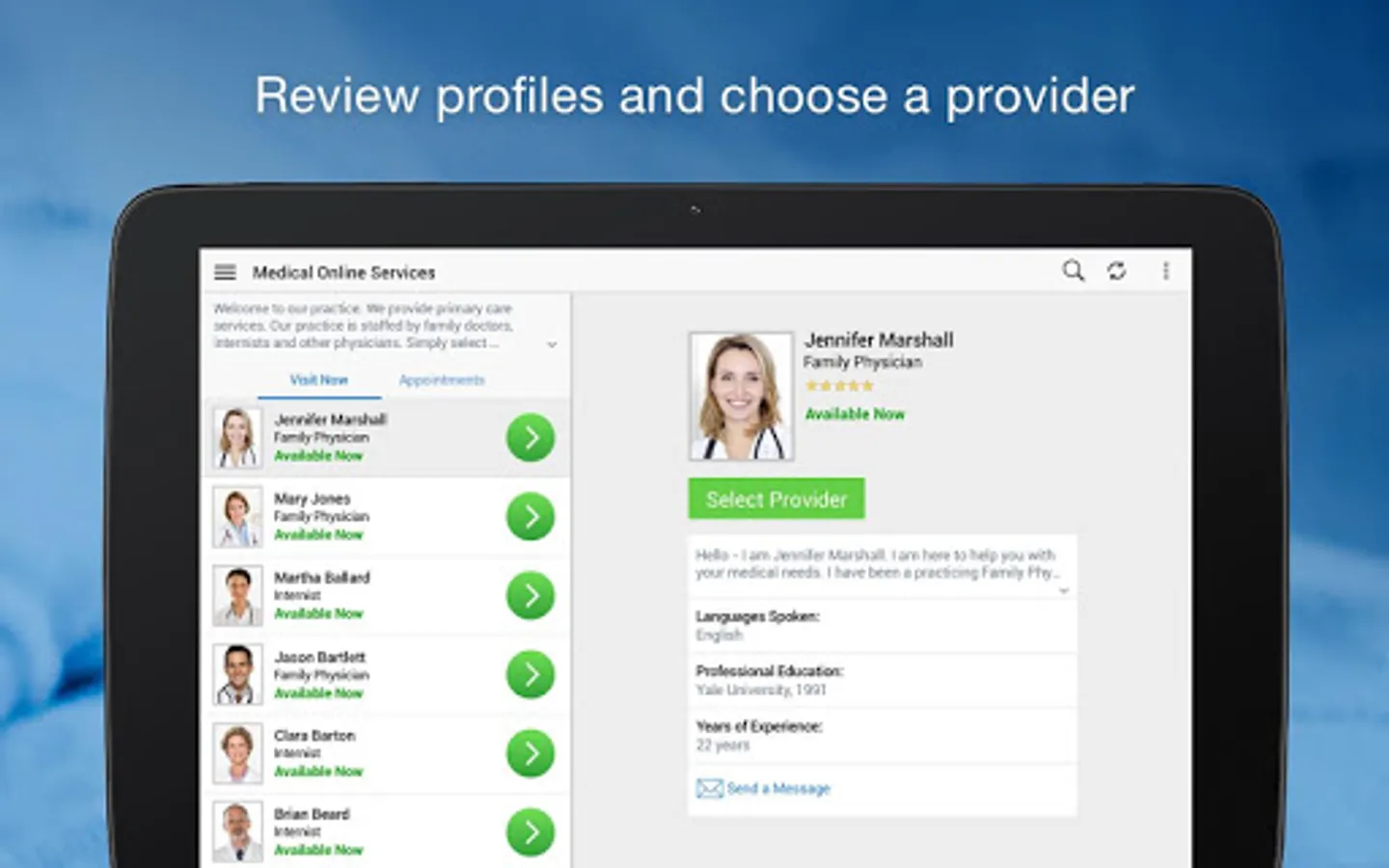Expand Jennifer Marshall's bio text

(x=1064, y=590)
